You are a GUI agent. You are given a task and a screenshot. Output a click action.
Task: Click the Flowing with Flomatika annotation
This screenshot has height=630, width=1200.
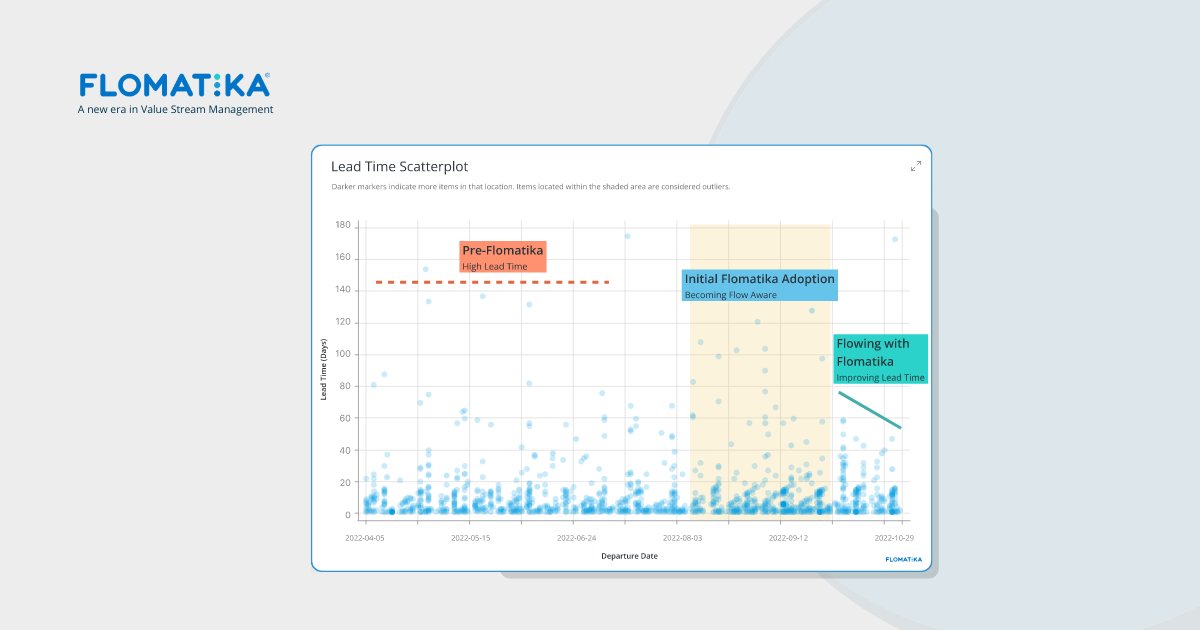point(881,359)
